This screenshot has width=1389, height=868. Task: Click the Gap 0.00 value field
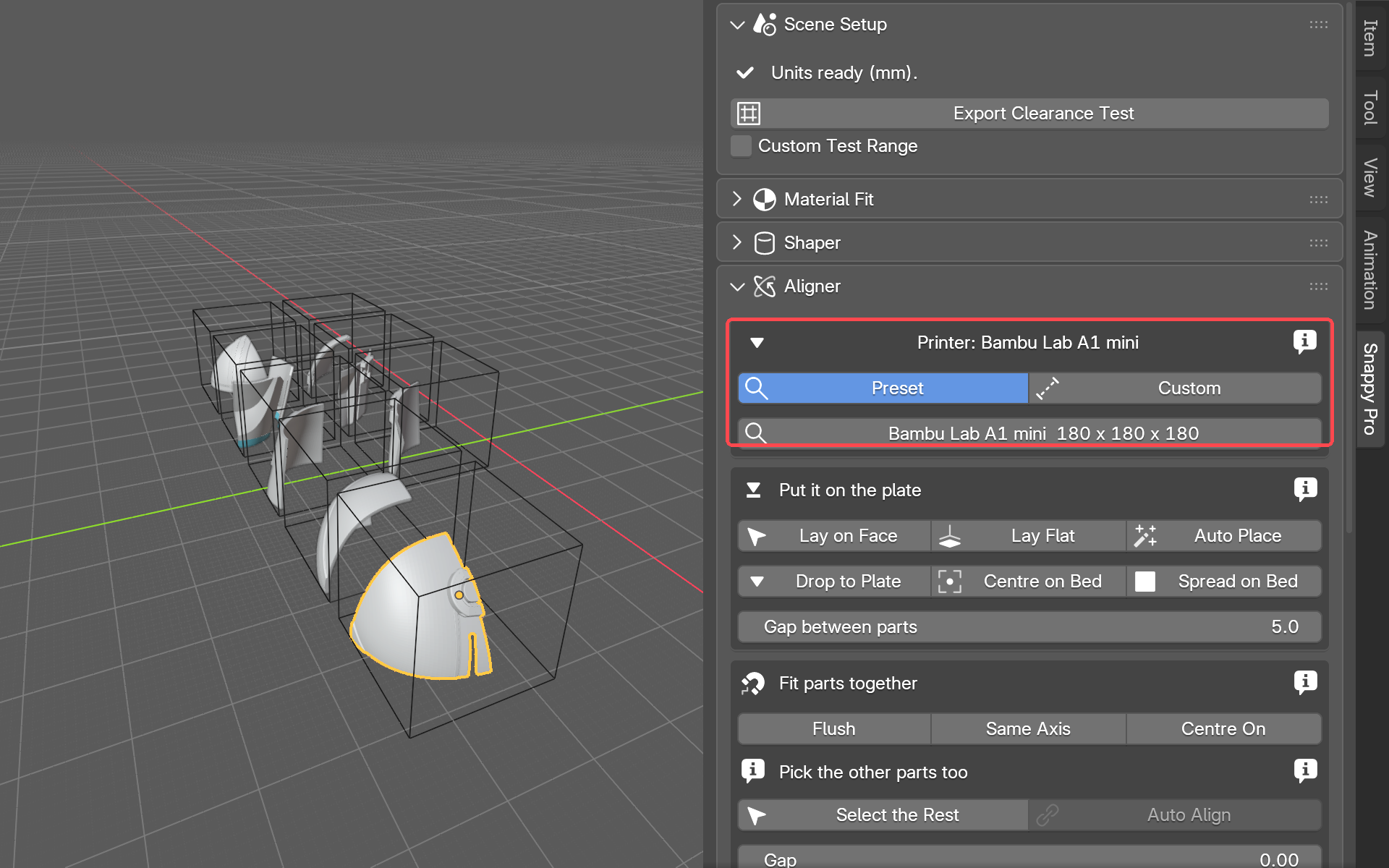point(1029,857)
